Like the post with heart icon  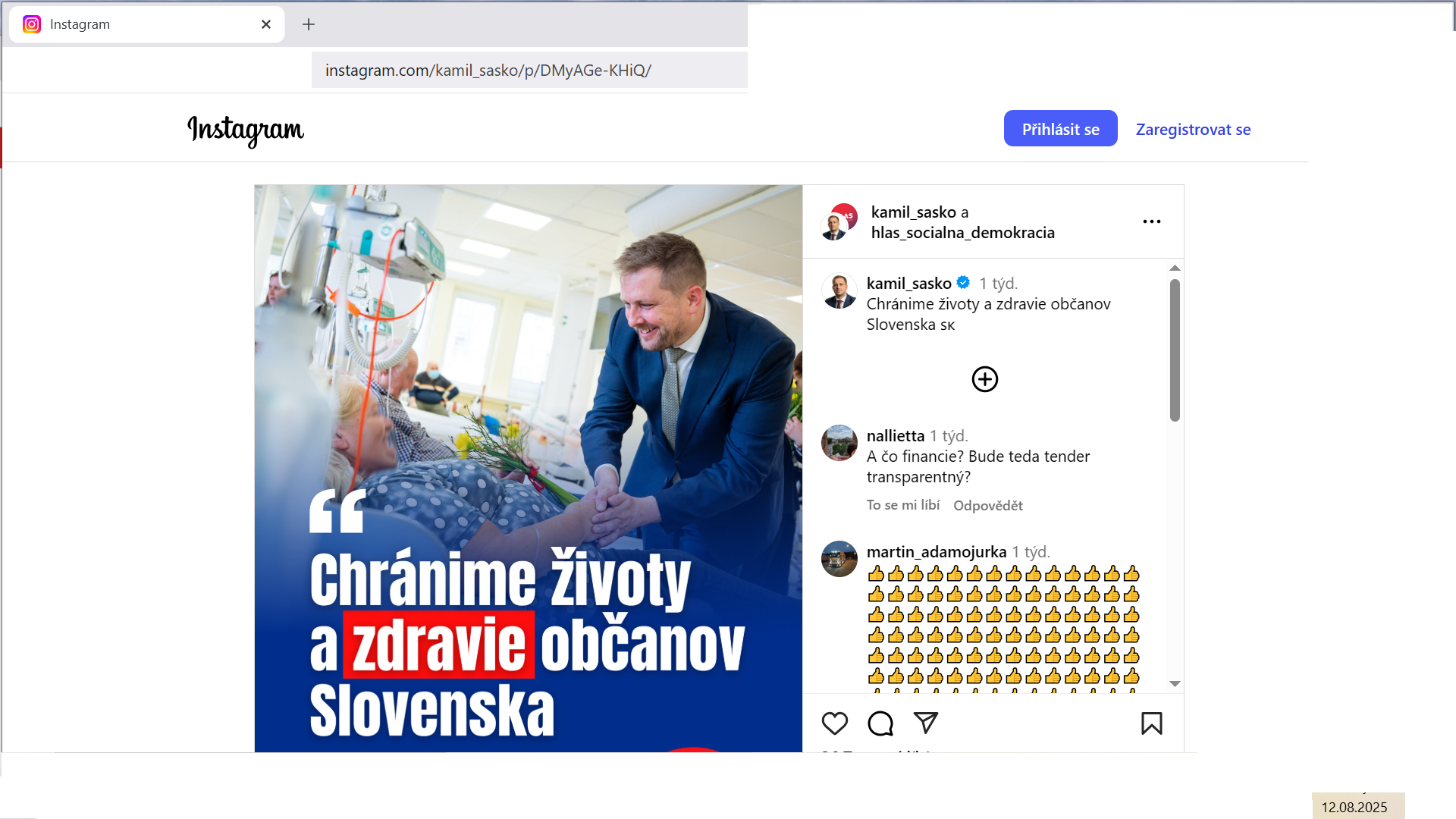[834, 723]
